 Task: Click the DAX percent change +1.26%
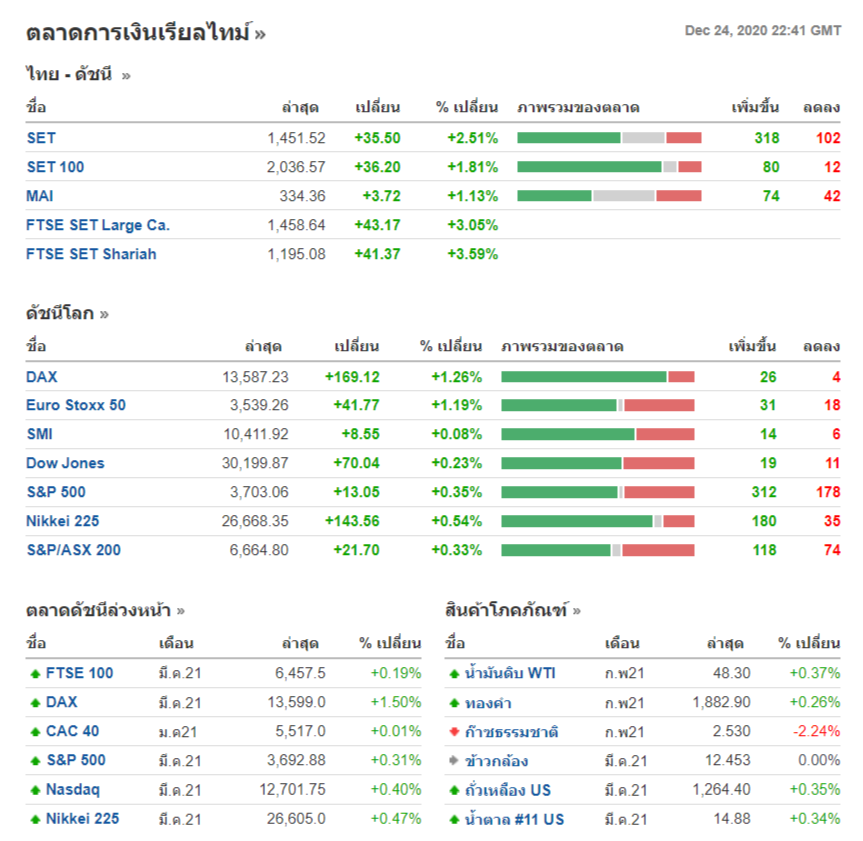(x=456, y=376)
